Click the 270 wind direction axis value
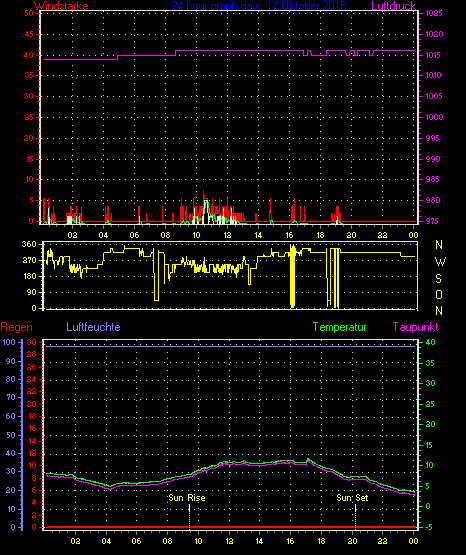 pos(29,260)
